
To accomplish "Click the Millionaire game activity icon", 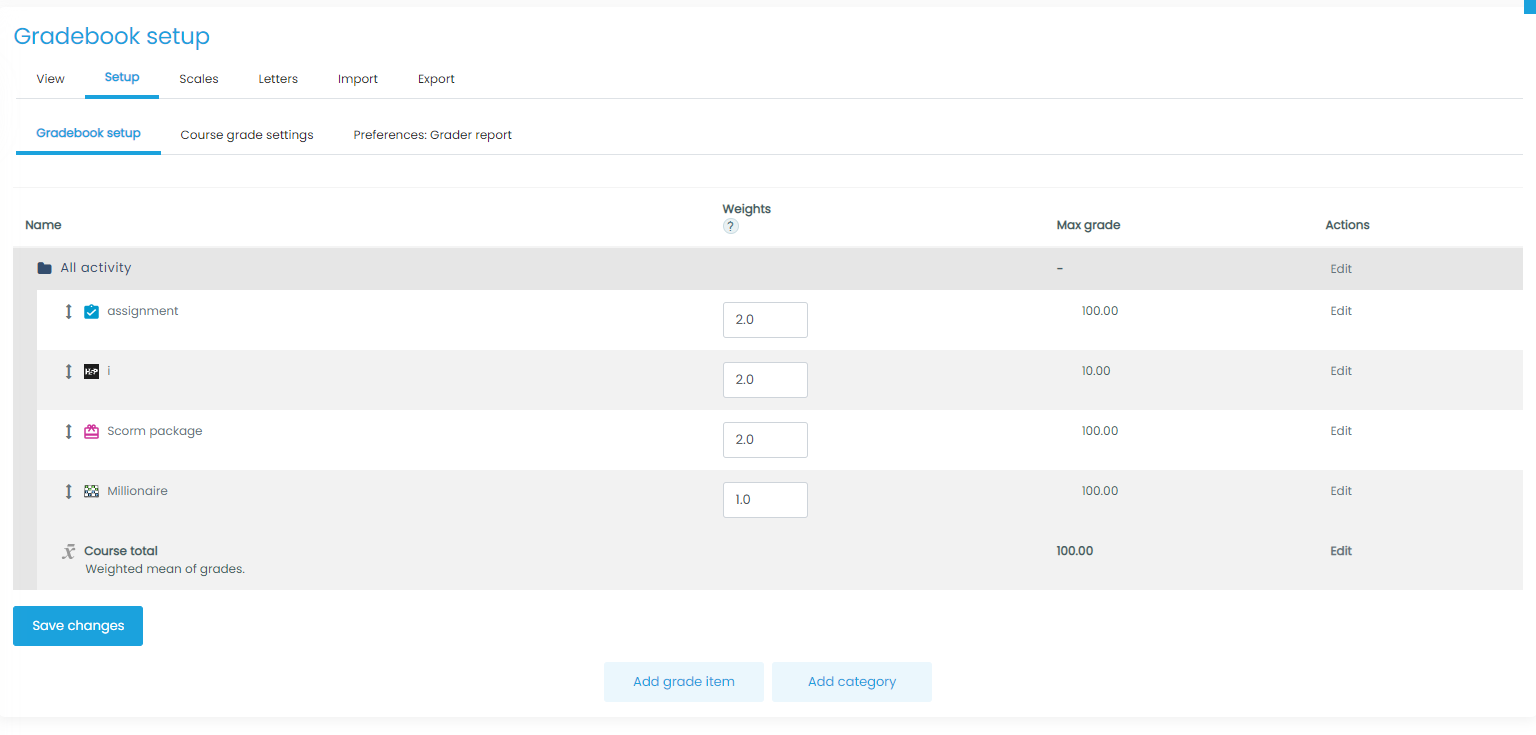I will point(92,492).
